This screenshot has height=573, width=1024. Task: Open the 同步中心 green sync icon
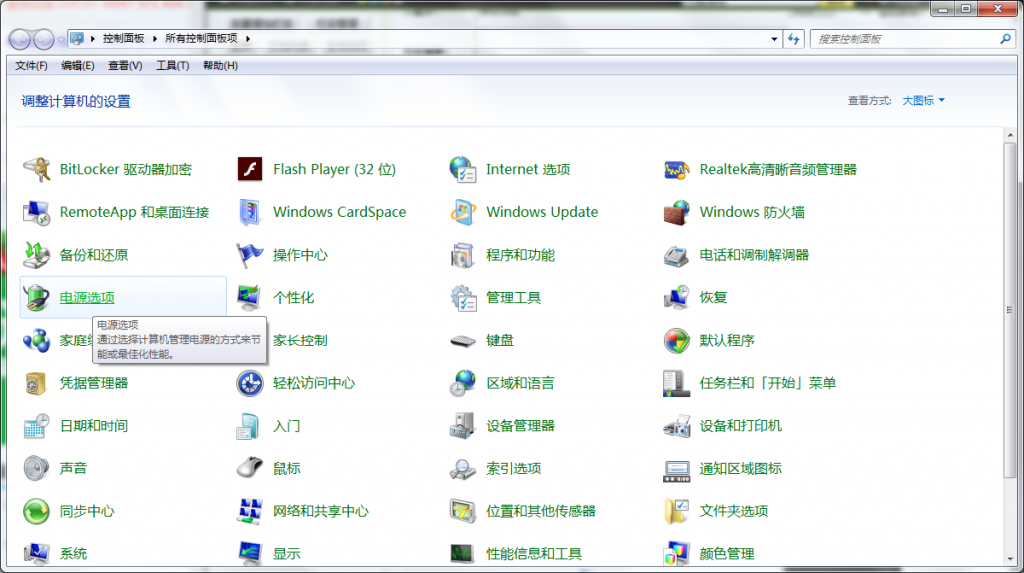pos(37,512)
